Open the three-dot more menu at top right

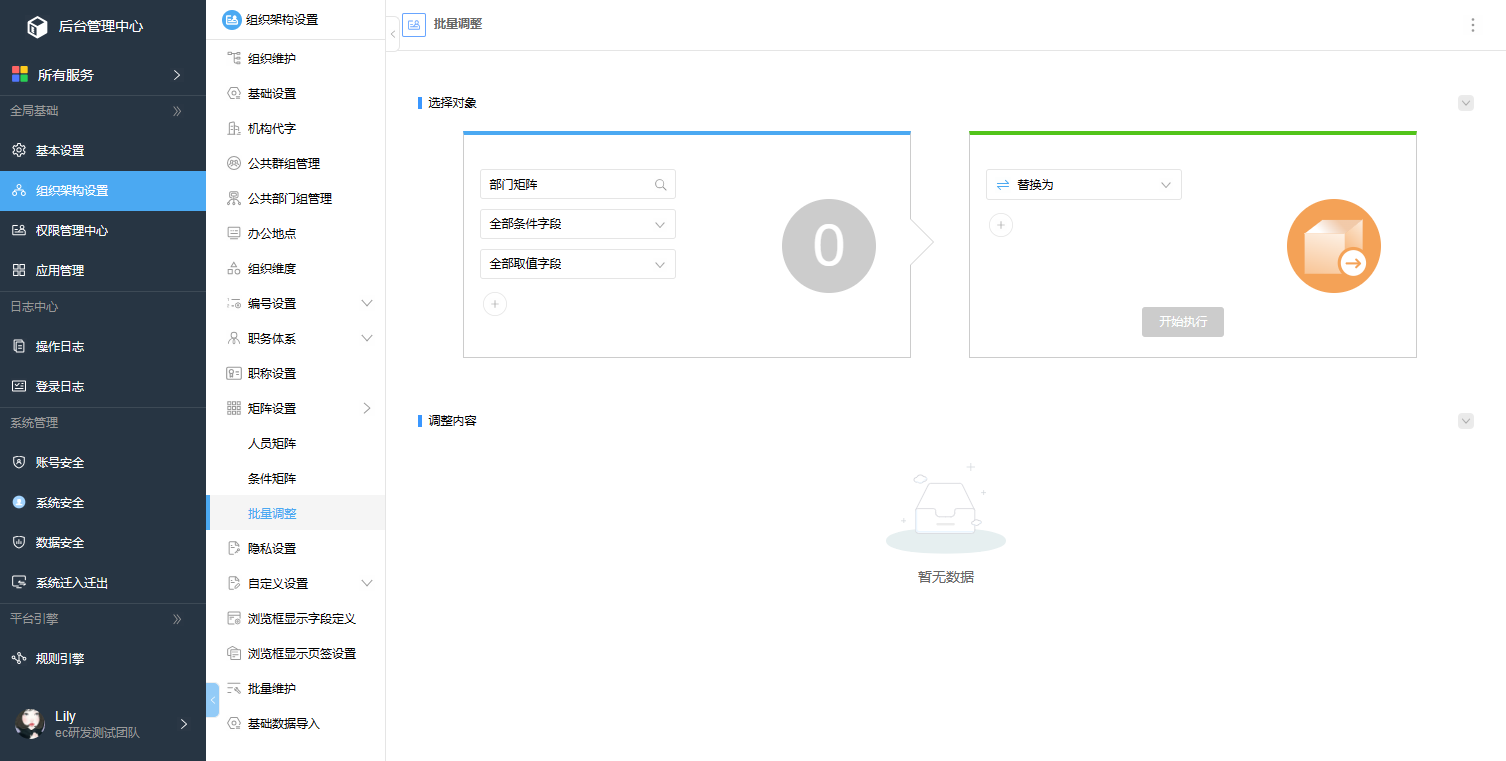[1472, 25]
